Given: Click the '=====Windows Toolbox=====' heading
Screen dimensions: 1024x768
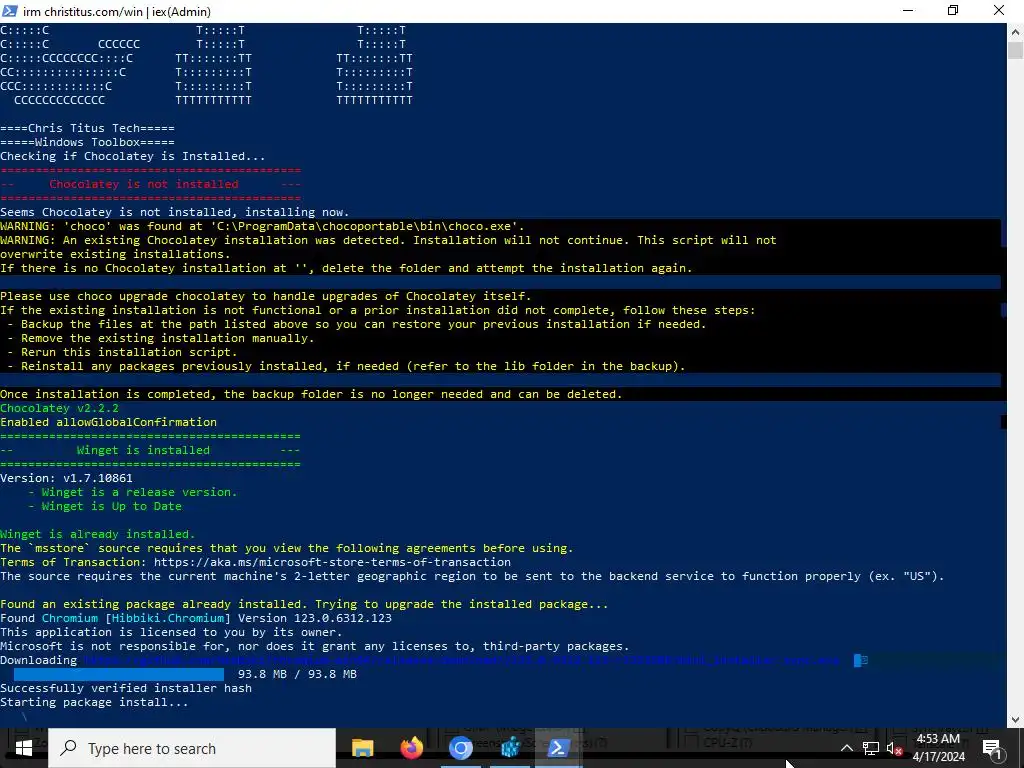Looking at the screenshot, I should click(x=88, y=142).
